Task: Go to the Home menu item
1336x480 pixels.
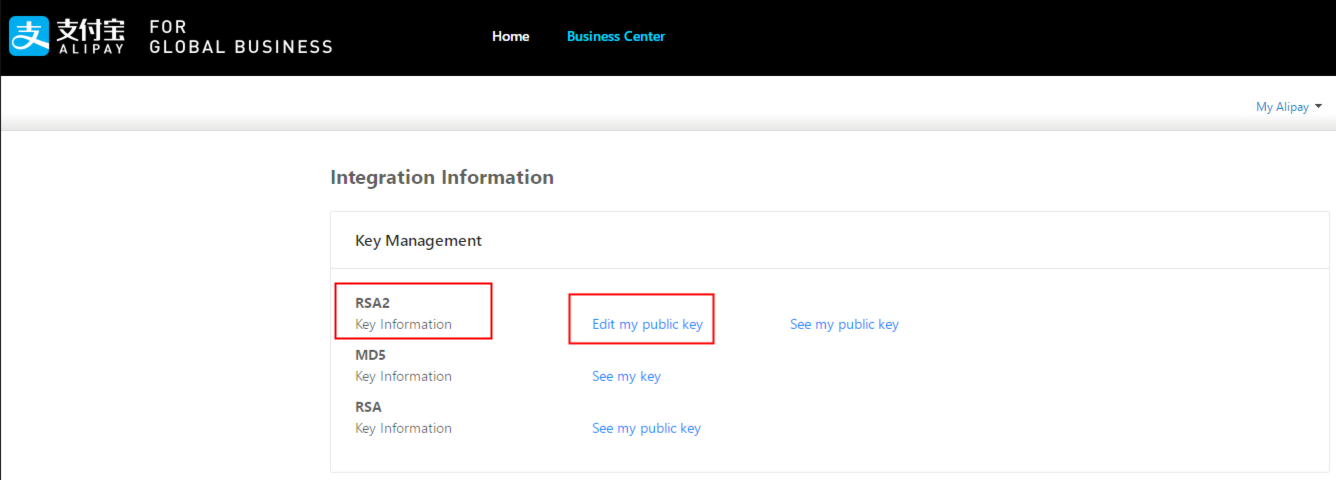Action: tap(510, 36)
